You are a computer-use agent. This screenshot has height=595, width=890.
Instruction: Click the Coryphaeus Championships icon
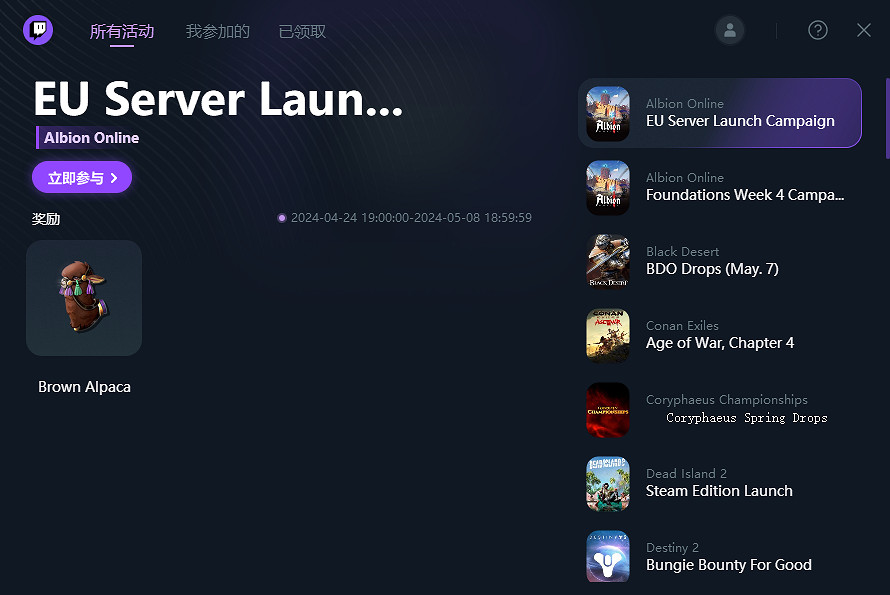[608, 409]
